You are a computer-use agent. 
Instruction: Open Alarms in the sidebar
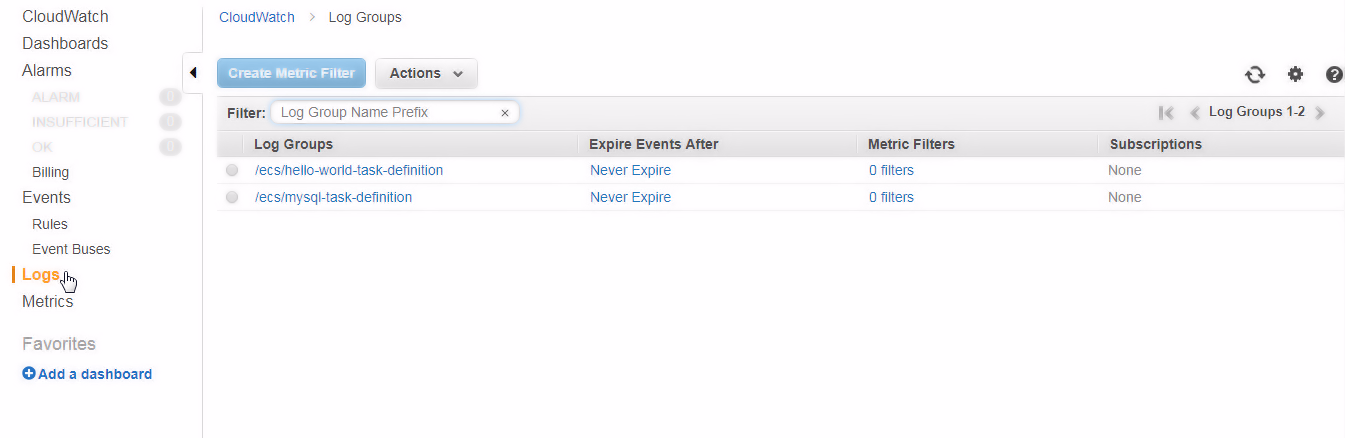(47, 70)
